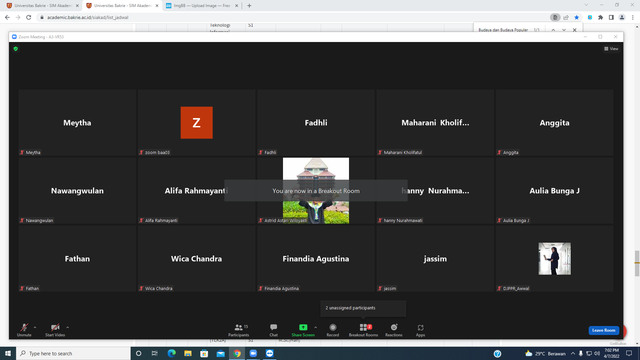Open a new browser tab

pyautogui.click(x=249, y=6)
